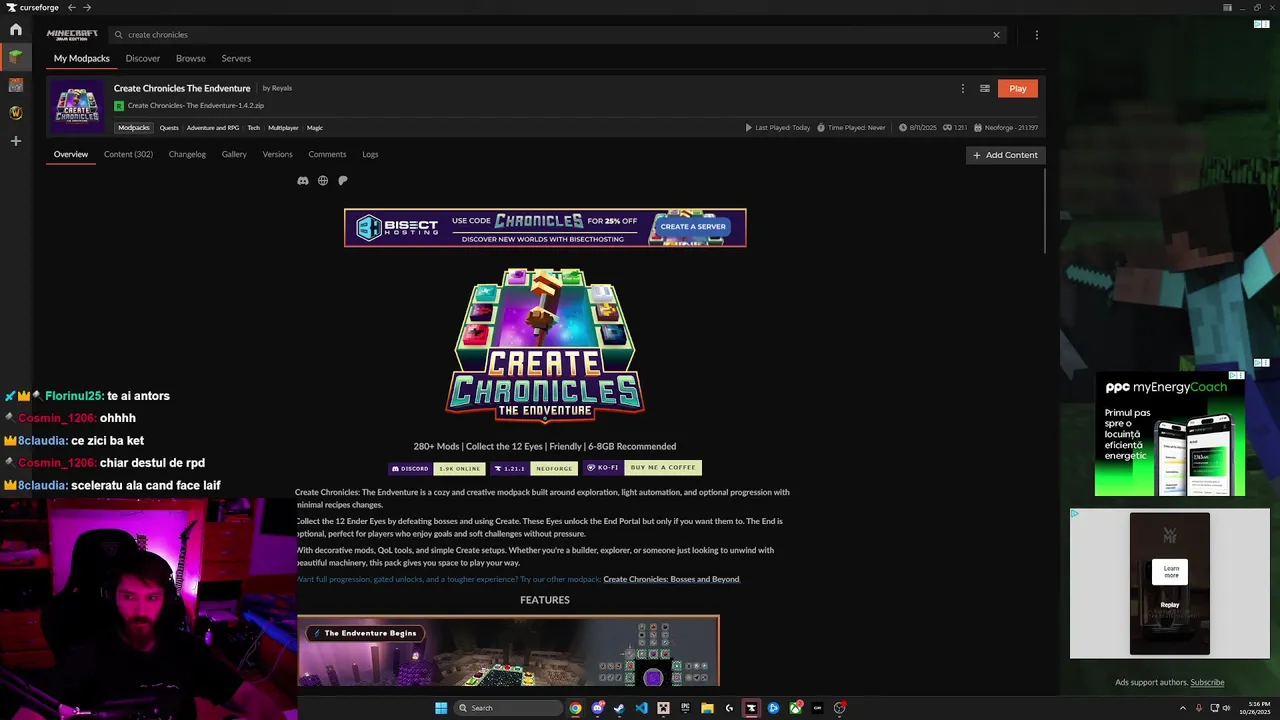Viewport: 1280px width, 720px height.
Task: Toggle the ad panel layout icon in the title bar
Action: 1227,7
